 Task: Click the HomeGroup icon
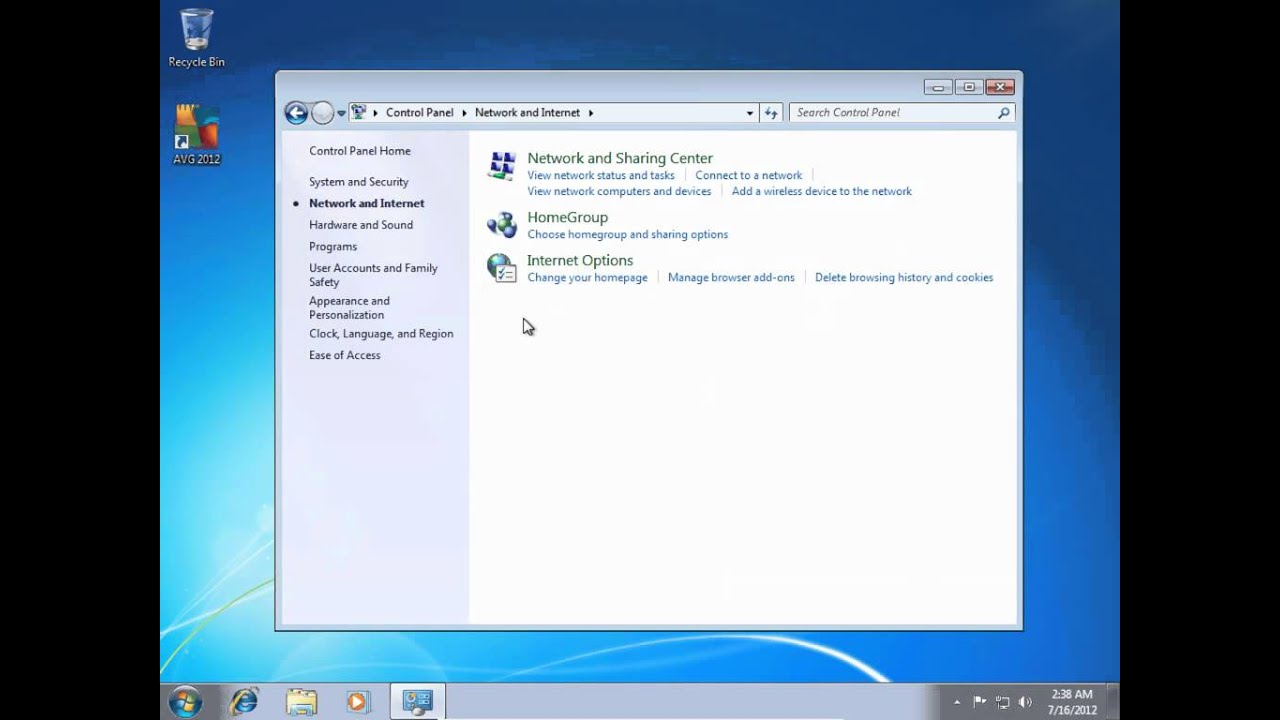501,225
